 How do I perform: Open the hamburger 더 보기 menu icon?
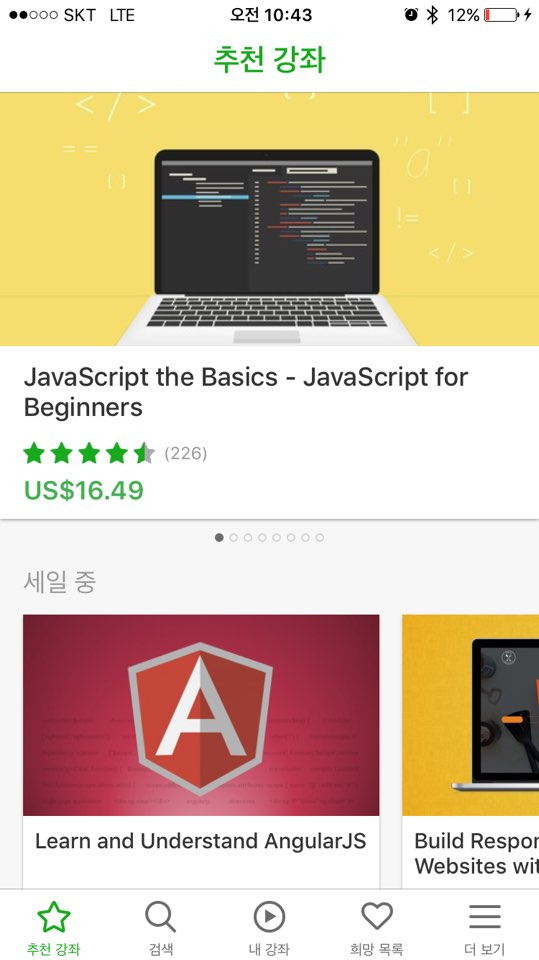[484, 917]
